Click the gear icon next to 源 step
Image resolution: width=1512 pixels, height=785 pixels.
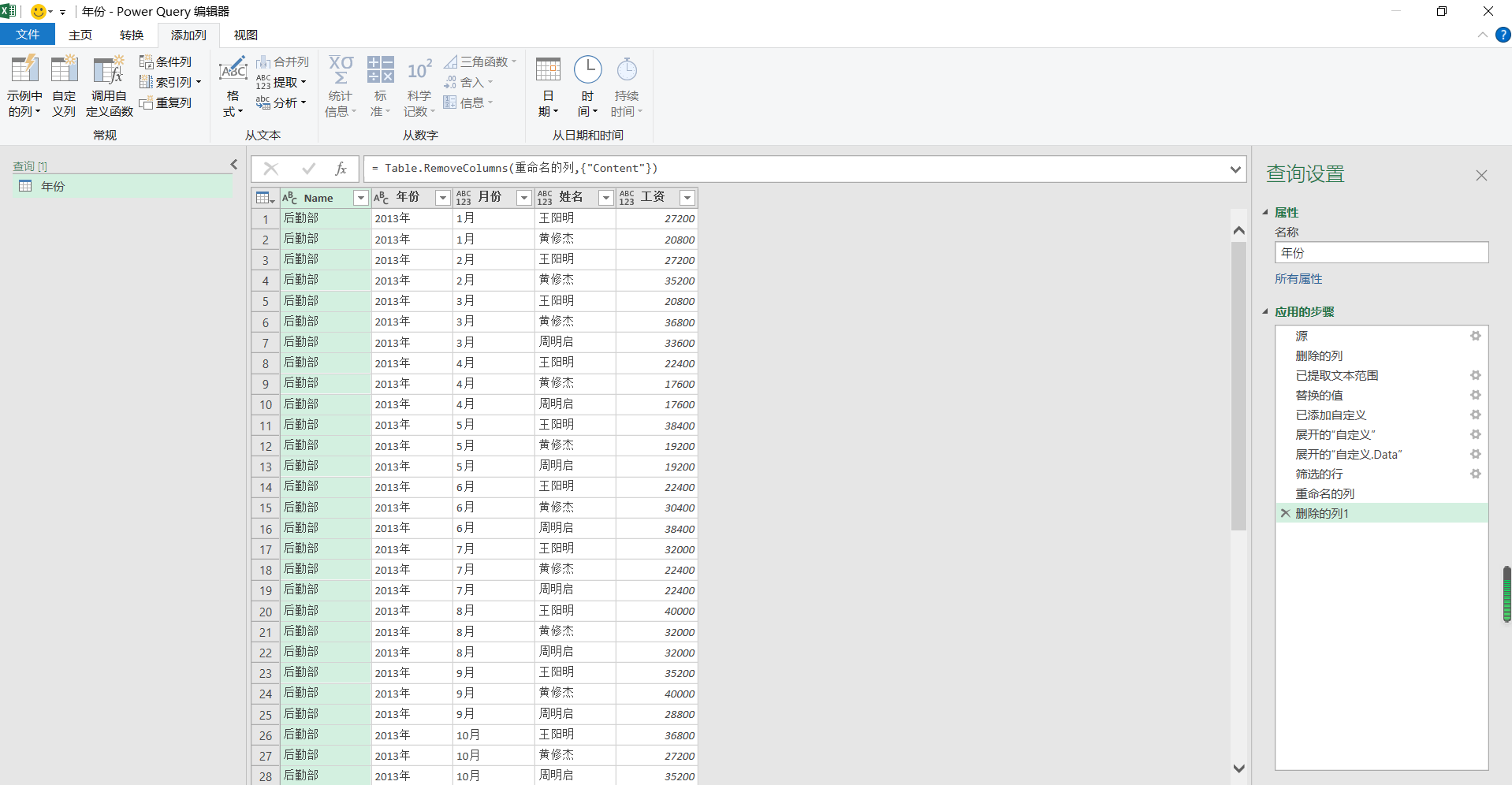[x=1475, y=336]
